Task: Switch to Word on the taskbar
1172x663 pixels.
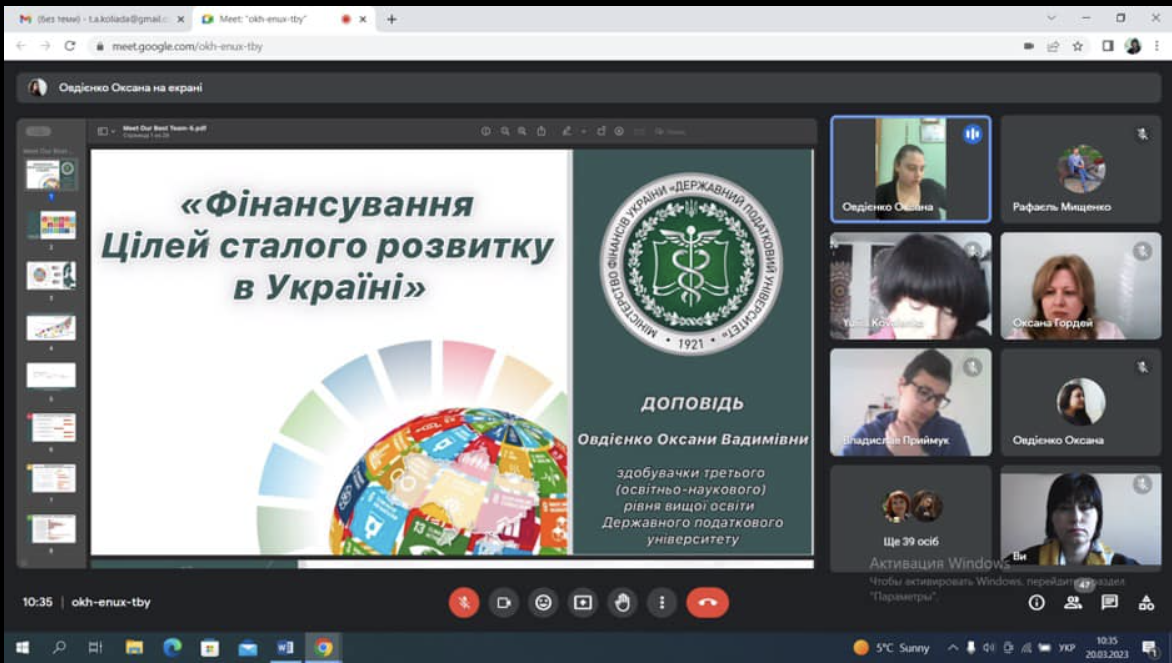Action: tap(286, 647)
